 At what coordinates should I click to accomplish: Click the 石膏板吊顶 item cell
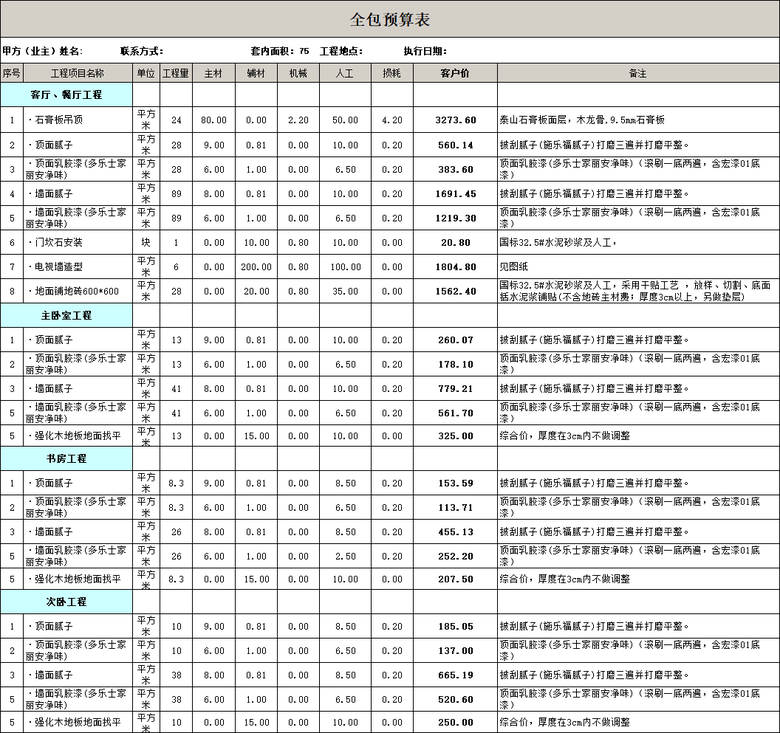(x=78, y=120)
